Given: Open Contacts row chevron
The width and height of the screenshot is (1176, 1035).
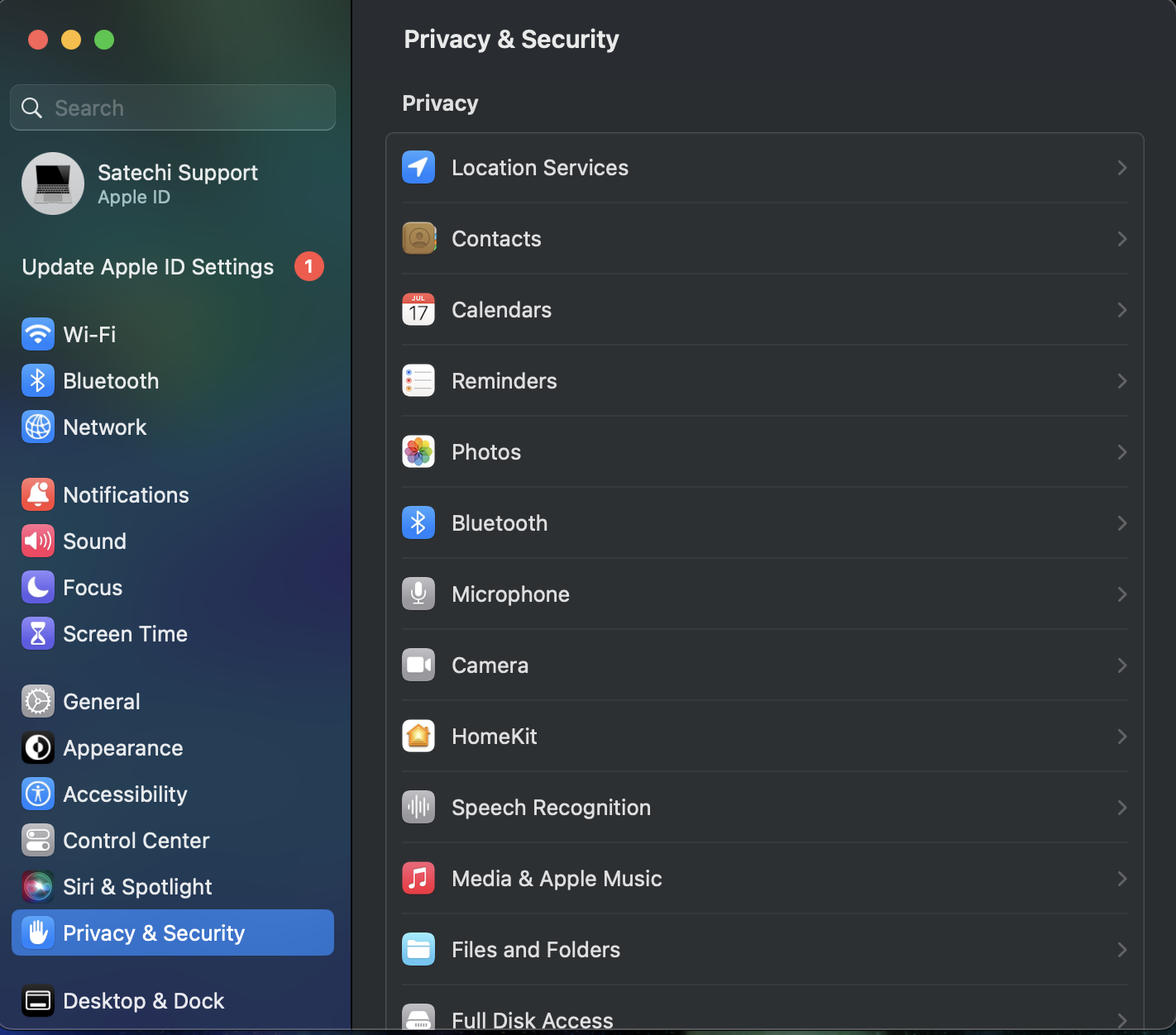Looking at the screenshot, I should pyautogui.click(x=1122, y=239).
